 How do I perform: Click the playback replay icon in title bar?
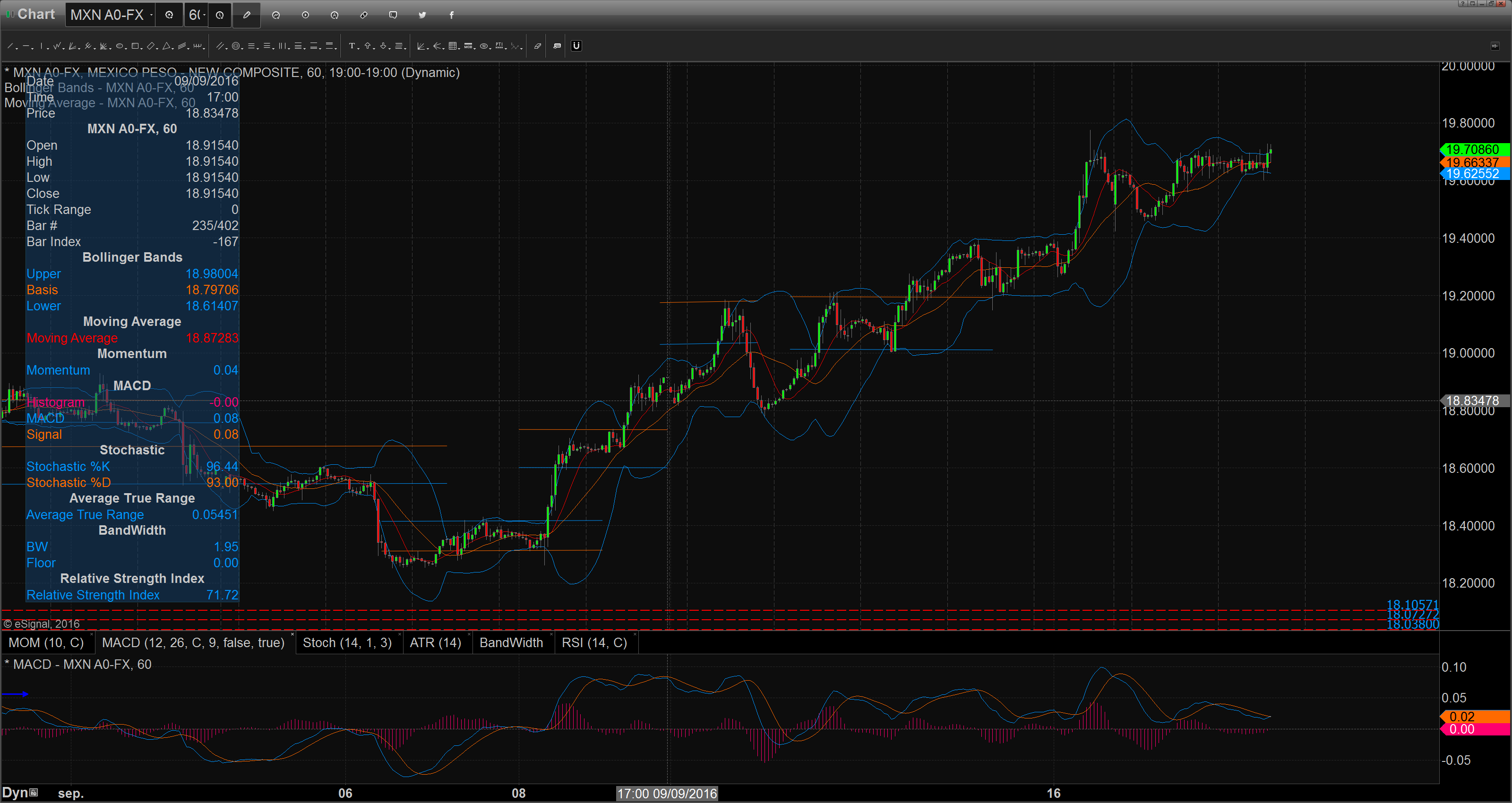305,15
